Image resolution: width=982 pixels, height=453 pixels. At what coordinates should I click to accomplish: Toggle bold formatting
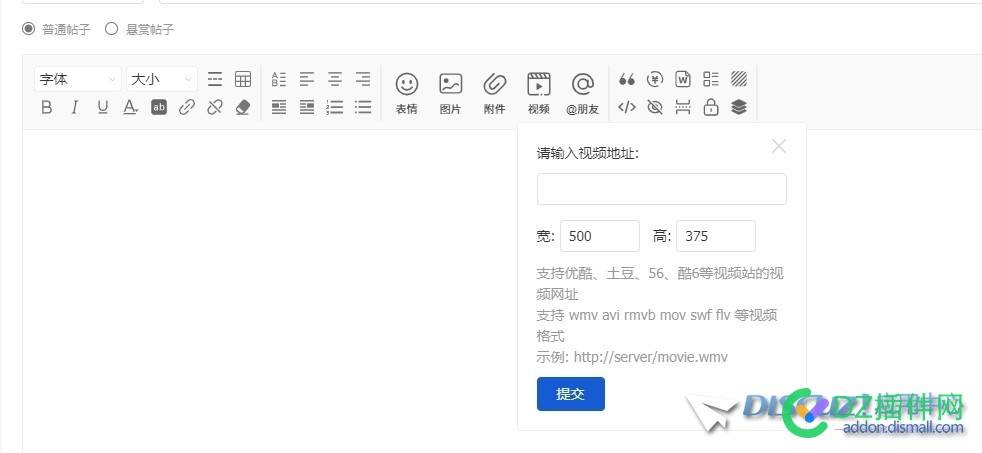coord(46,107)
